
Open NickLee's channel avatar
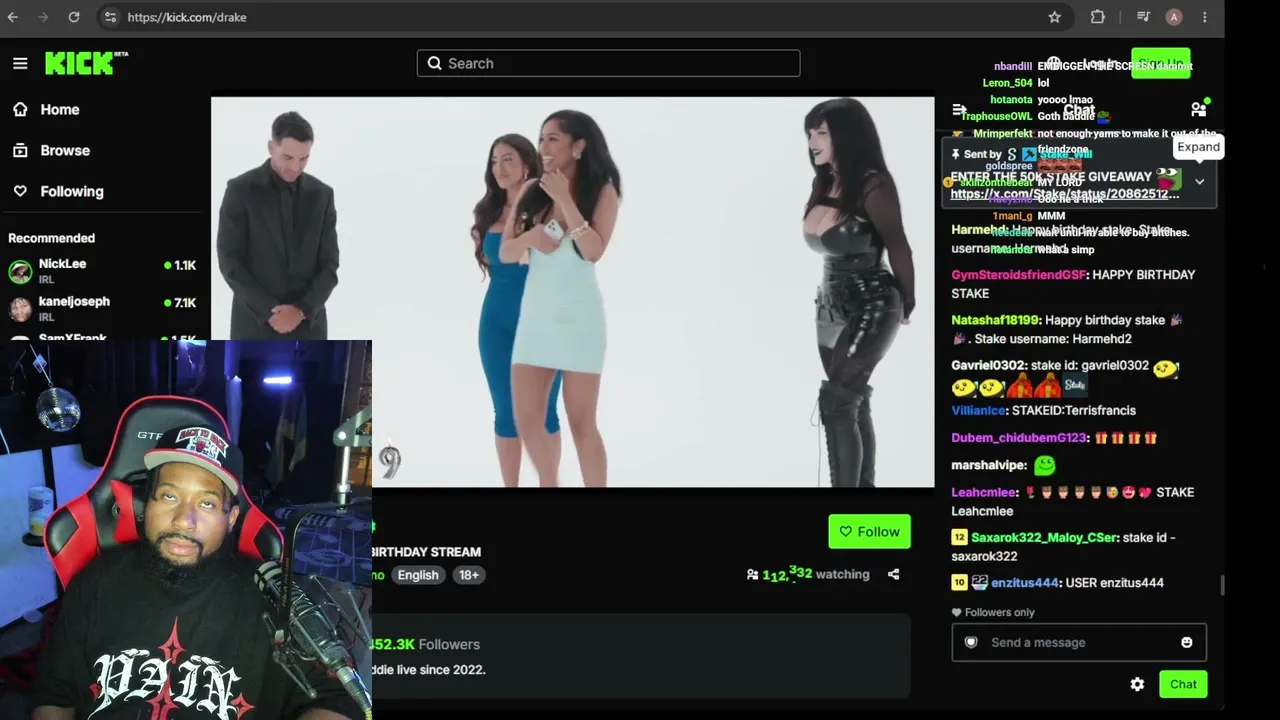pos(20,271)
